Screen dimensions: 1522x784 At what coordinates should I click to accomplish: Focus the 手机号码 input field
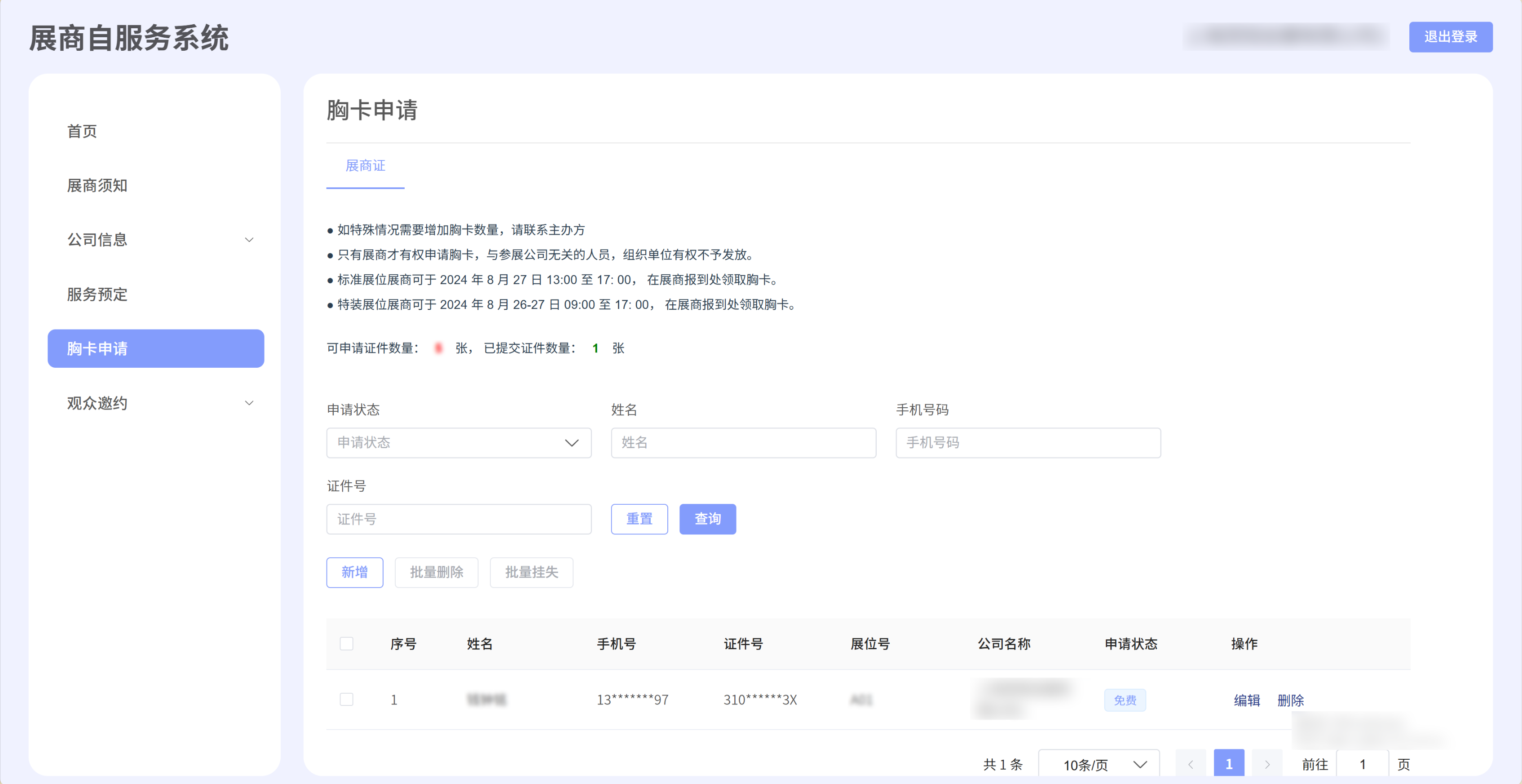pos(1028,442)
